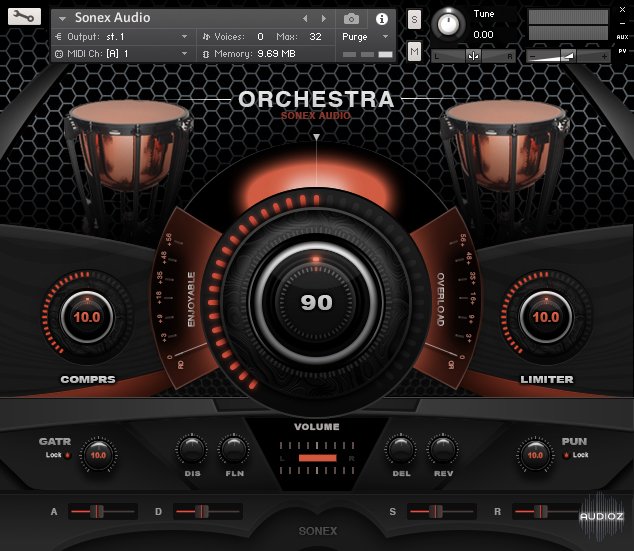Viewport: 634px width, 551px height.
Task: Click the FLN flanger knob
Action: [x=234, y=450]
